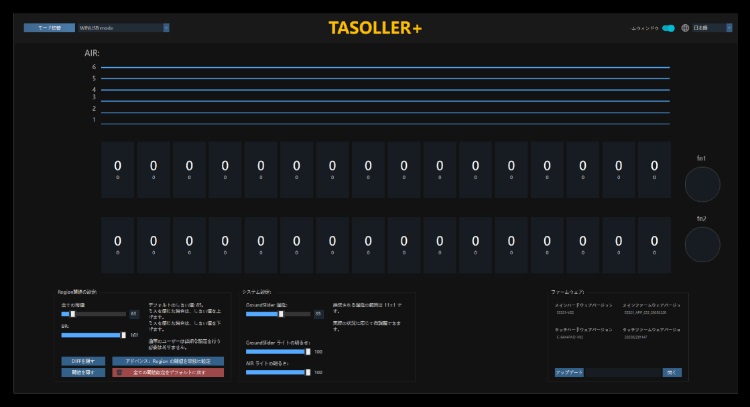
Task: Click the Advanced Region threshold settings button
Action: coord(168,361)
